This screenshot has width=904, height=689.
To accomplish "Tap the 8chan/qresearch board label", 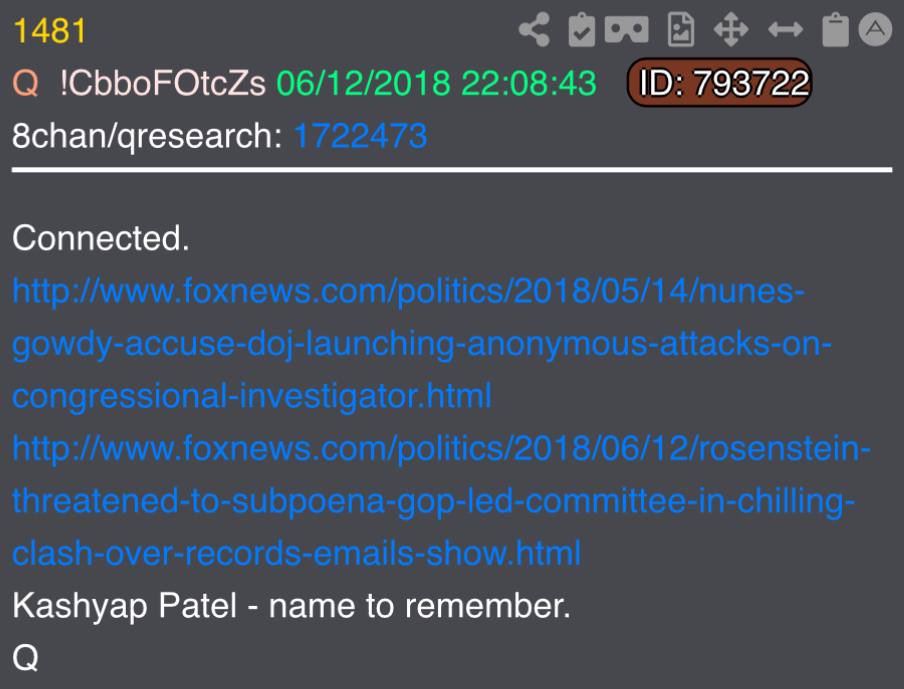I will 147,137.
